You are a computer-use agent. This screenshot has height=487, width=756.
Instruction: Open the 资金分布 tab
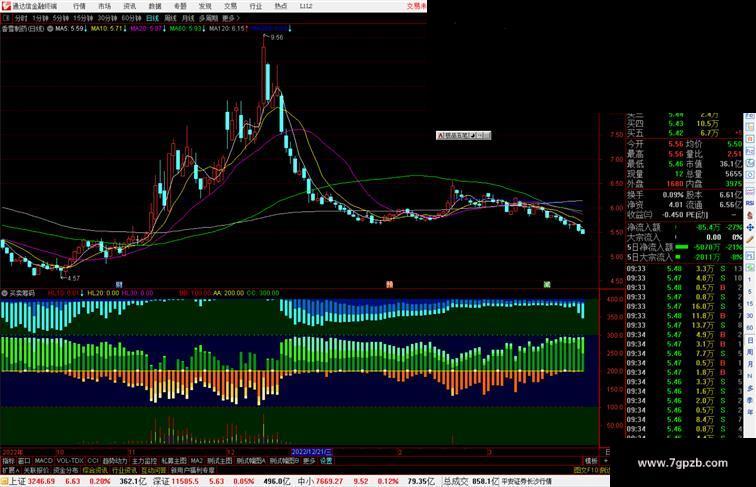[x=66, y=470]
